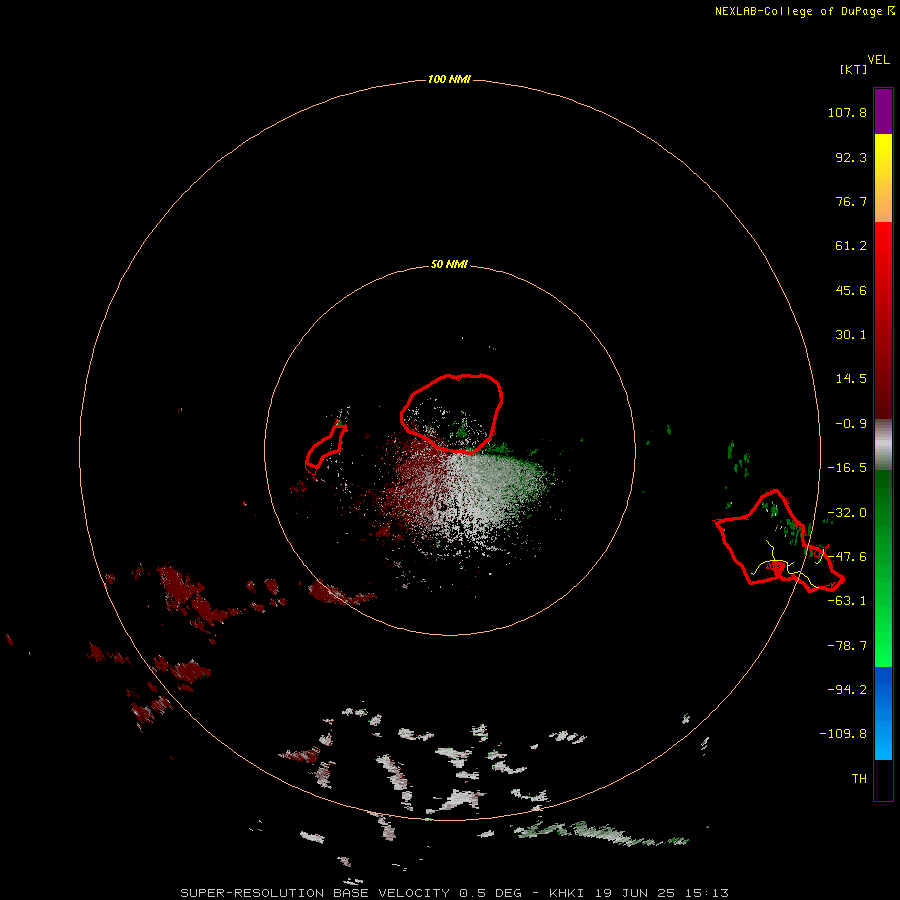Click the island outline with yellow roads
The image size is (900, 900).
778,542
